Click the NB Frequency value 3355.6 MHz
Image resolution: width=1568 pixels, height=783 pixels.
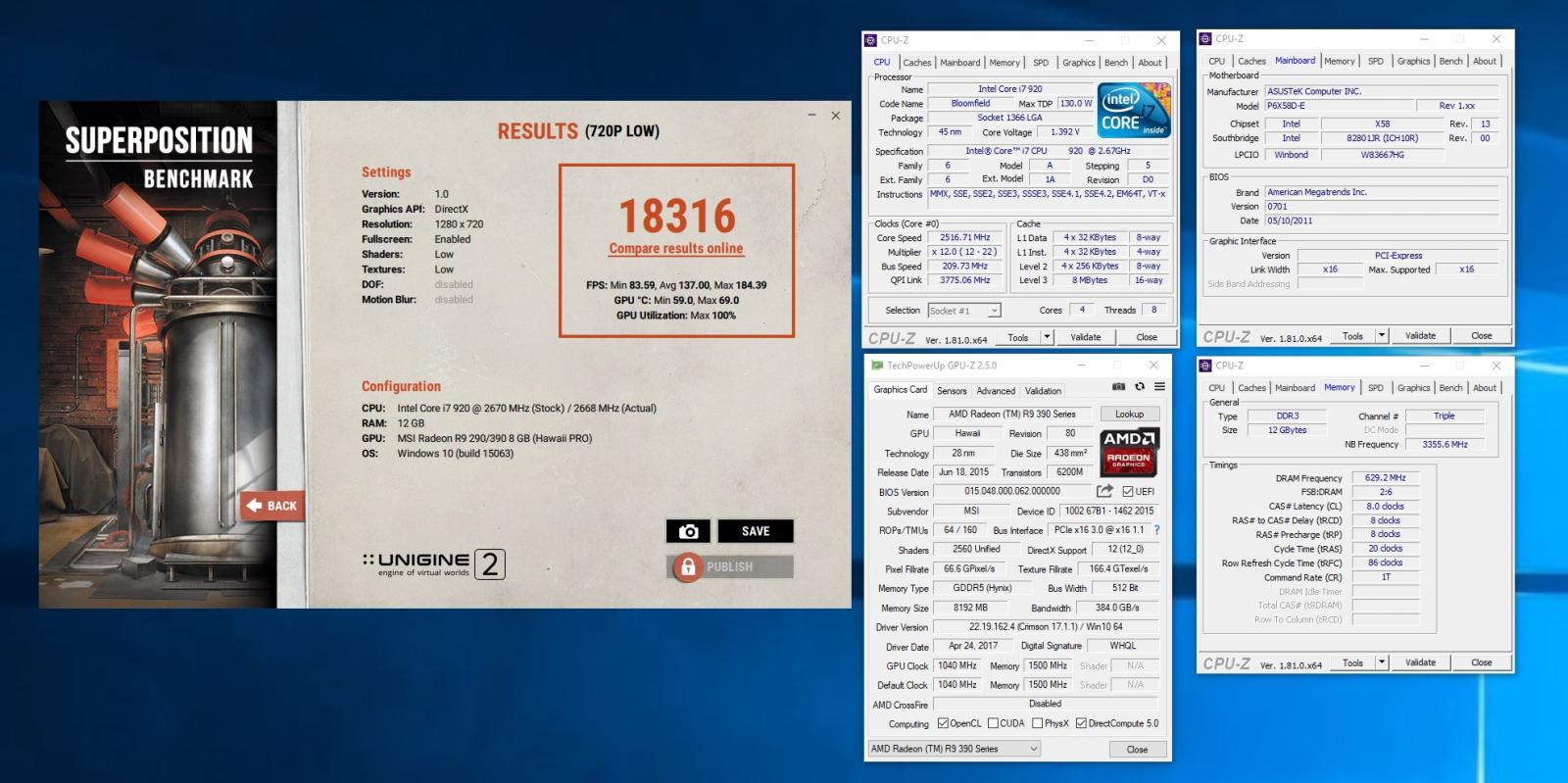1445,444
